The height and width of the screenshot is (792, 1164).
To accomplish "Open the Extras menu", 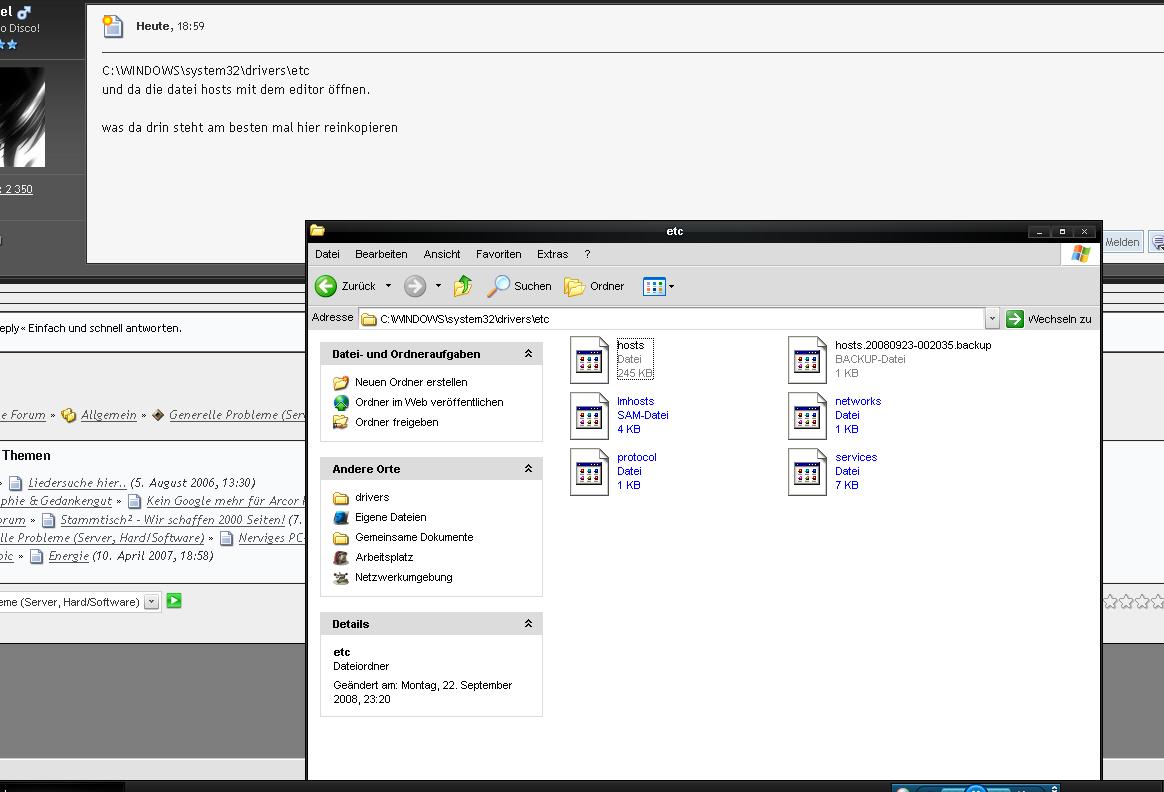I will tap(552, 254).
